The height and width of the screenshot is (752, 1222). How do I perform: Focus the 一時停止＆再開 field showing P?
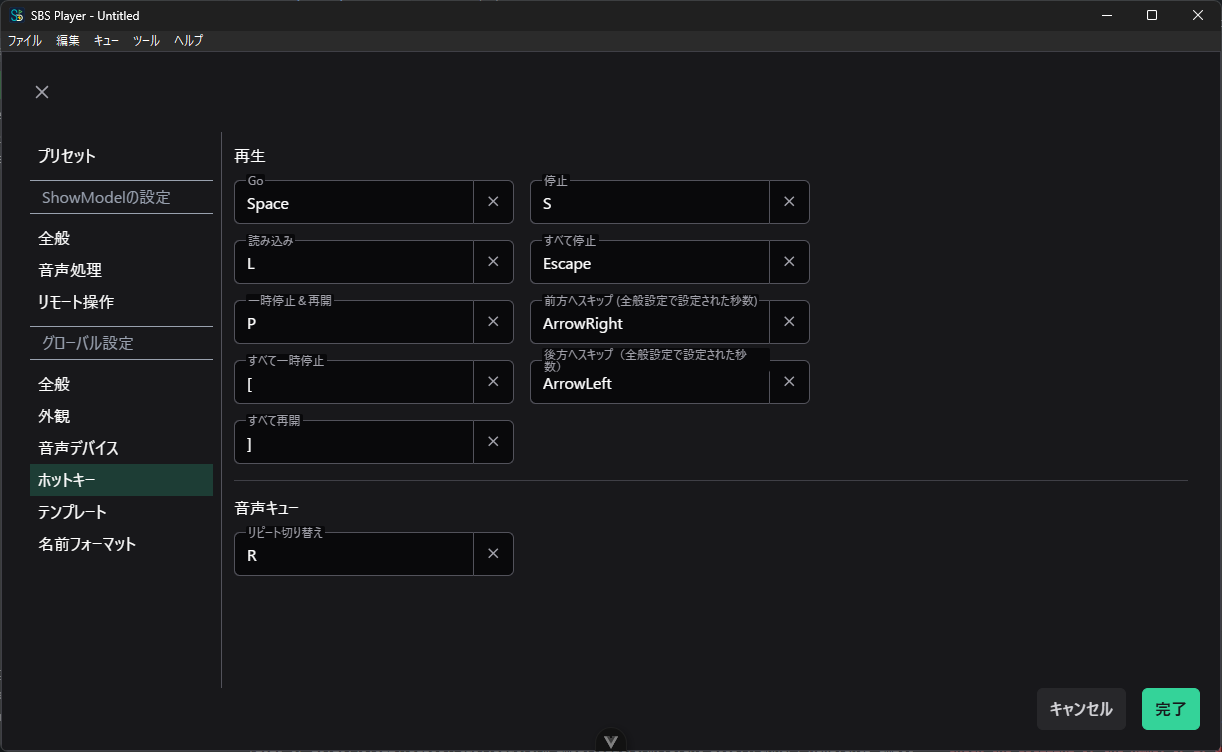pos(354,322)
